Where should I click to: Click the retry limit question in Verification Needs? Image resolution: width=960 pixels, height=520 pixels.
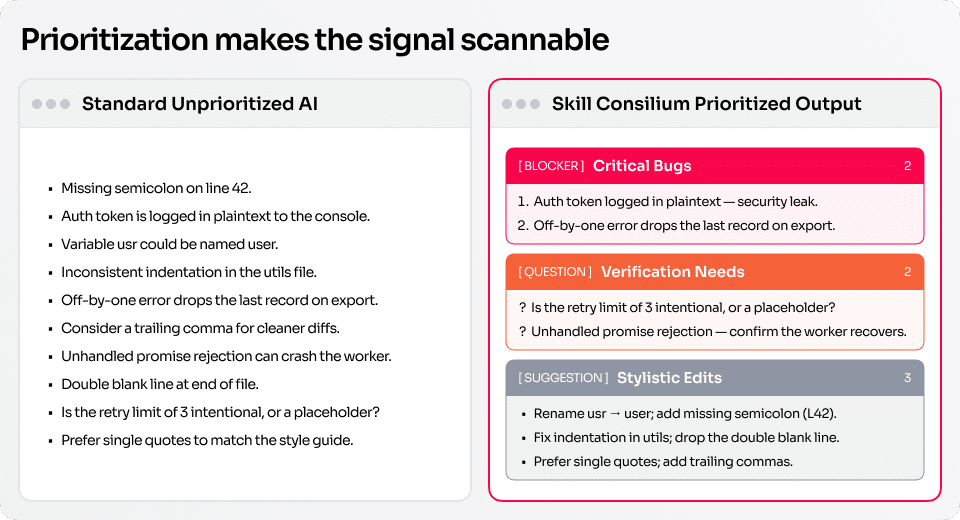pyautogui.click(x=683, y=307)
